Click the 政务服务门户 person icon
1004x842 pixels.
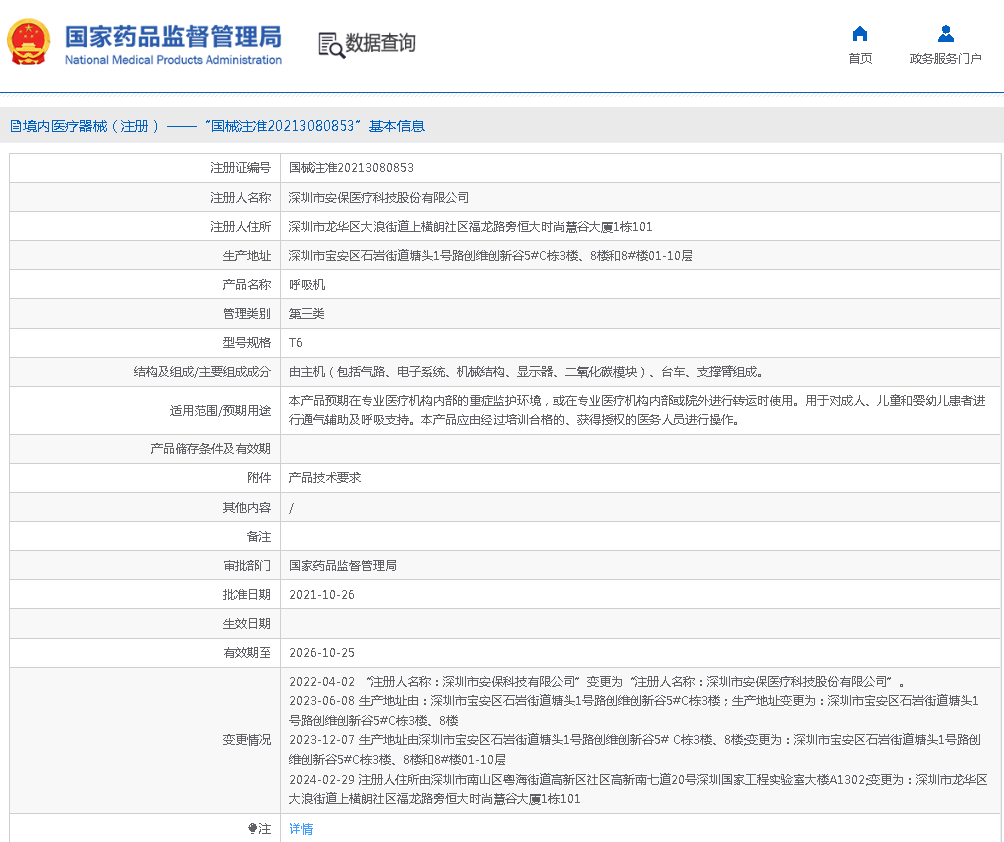945,33
